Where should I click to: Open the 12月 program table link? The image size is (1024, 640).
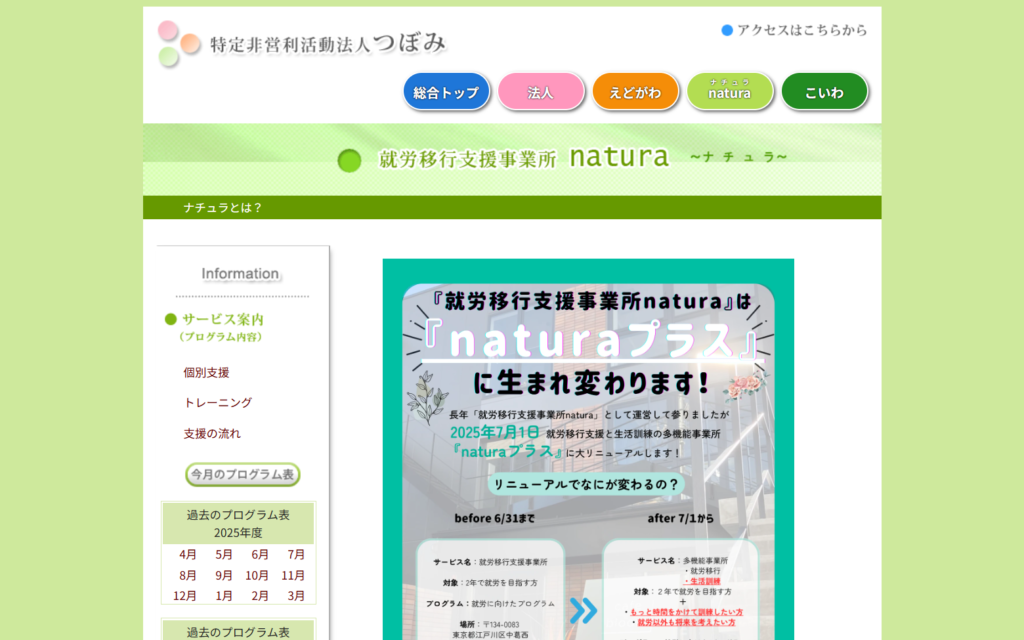click(185, 596)
